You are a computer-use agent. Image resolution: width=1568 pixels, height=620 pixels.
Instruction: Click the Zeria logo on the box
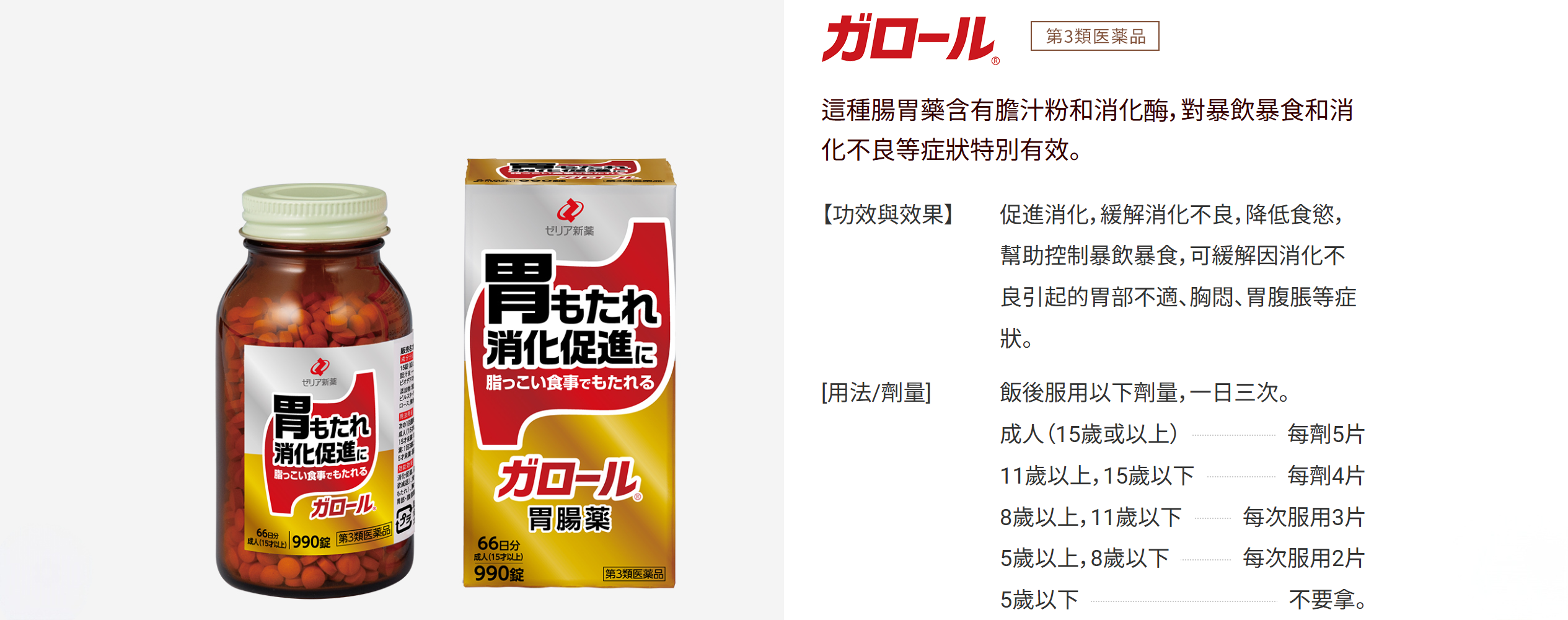[570, 217]
